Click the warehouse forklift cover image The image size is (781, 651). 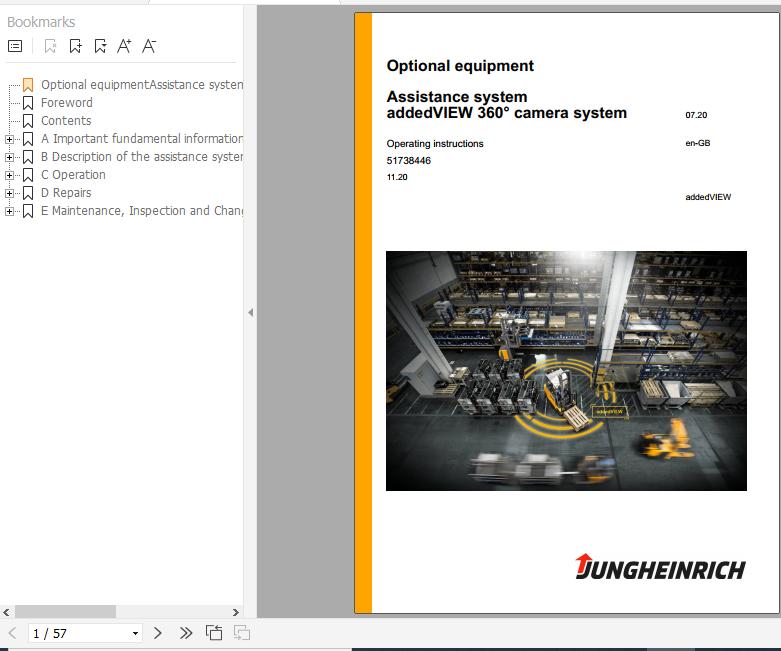(566, 371)
